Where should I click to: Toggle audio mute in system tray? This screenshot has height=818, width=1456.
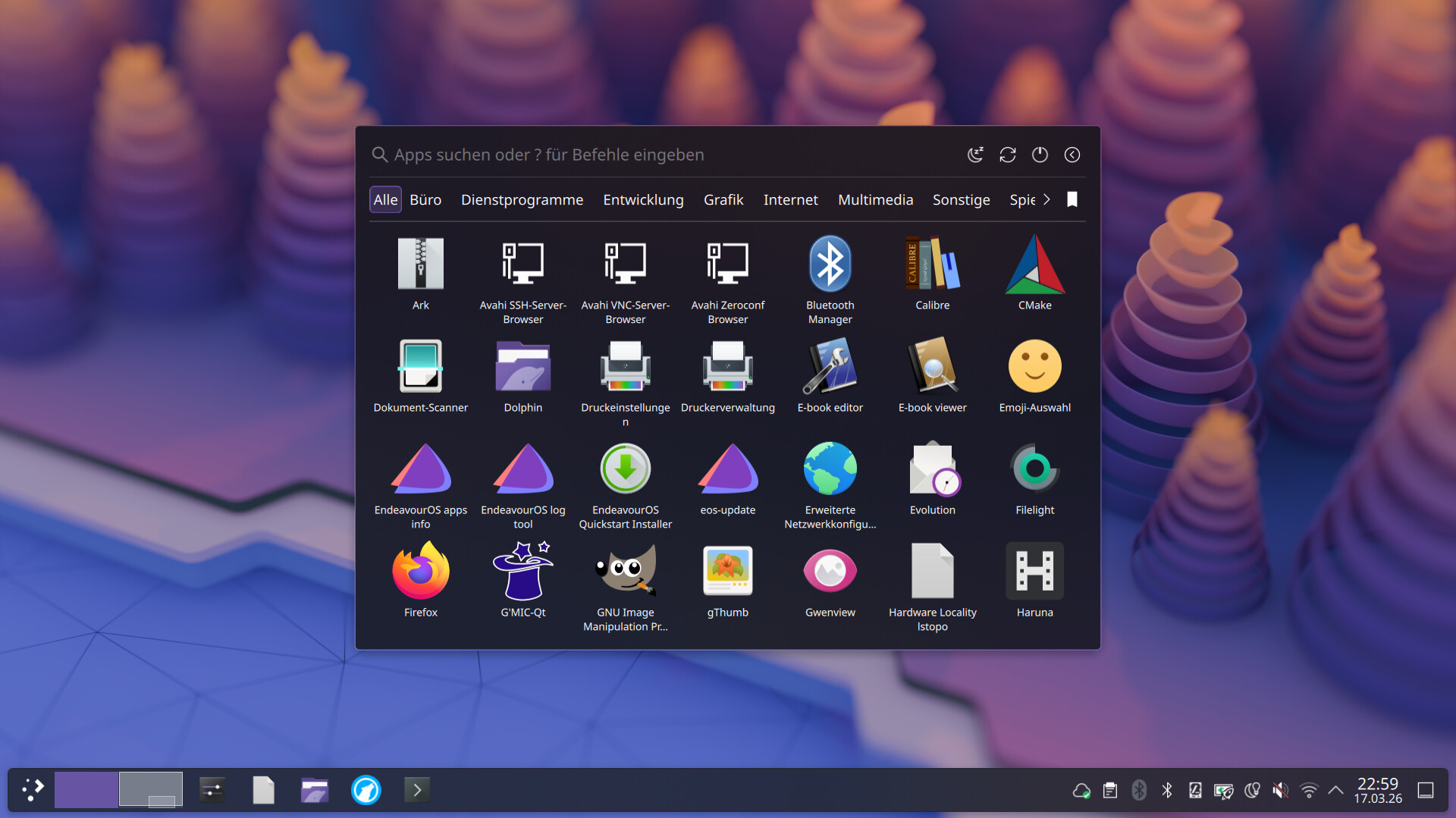pos(1280,791)
